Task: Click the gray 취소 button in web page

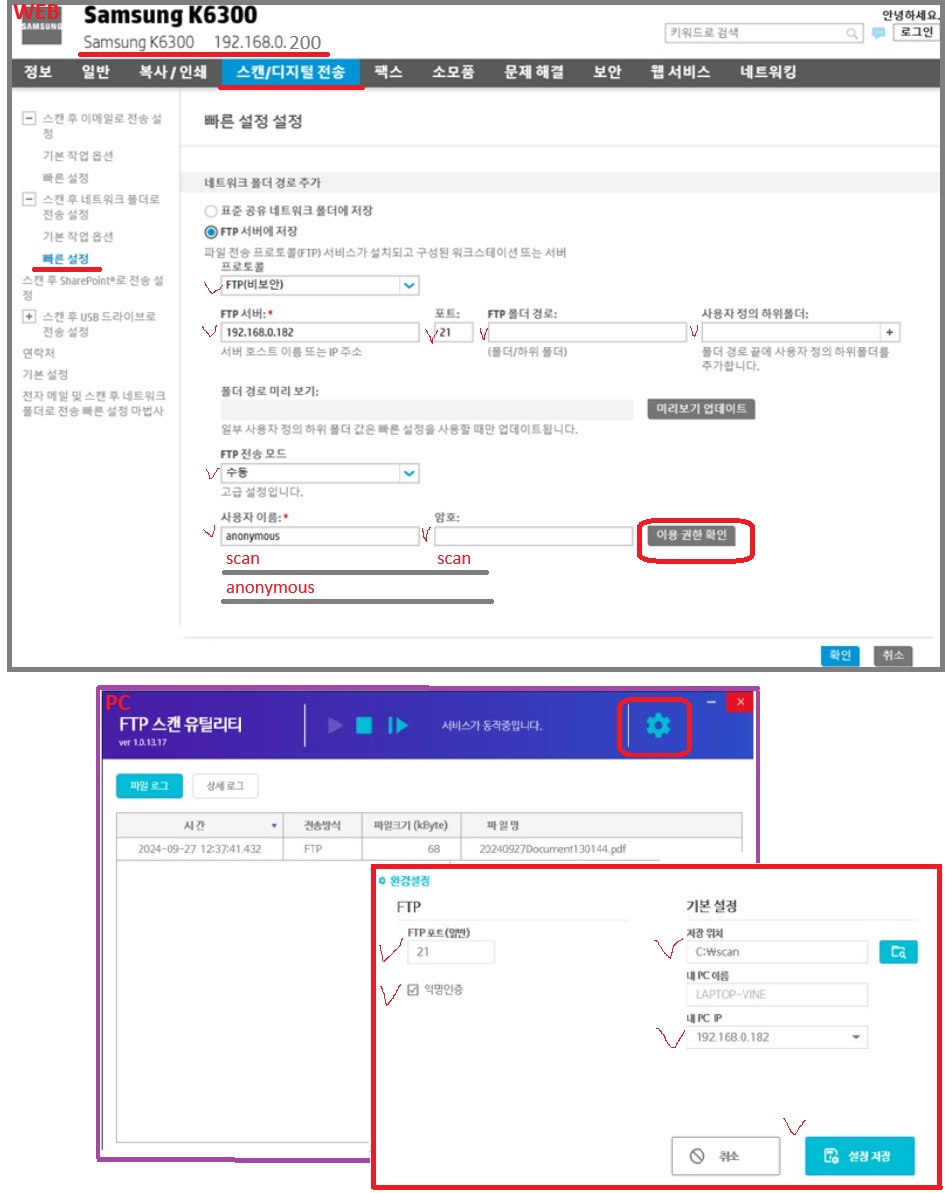Action: click(x=892, y=655)
